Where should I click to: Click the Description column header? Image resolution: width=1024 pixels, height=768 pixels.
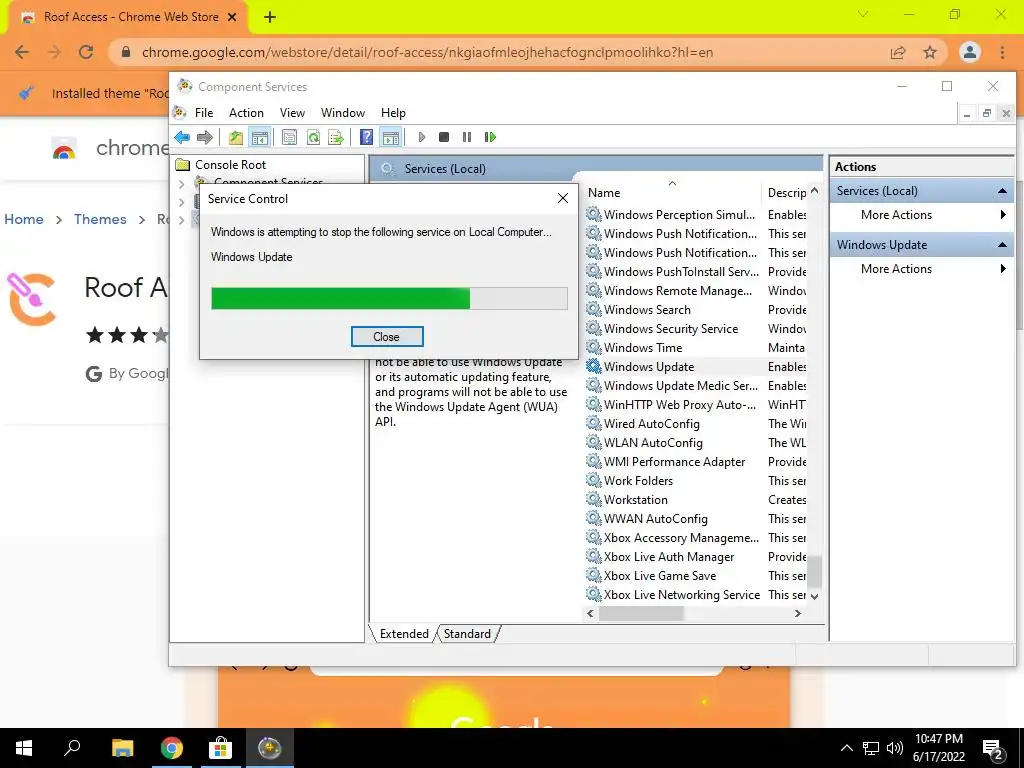[x=786, y=193]
